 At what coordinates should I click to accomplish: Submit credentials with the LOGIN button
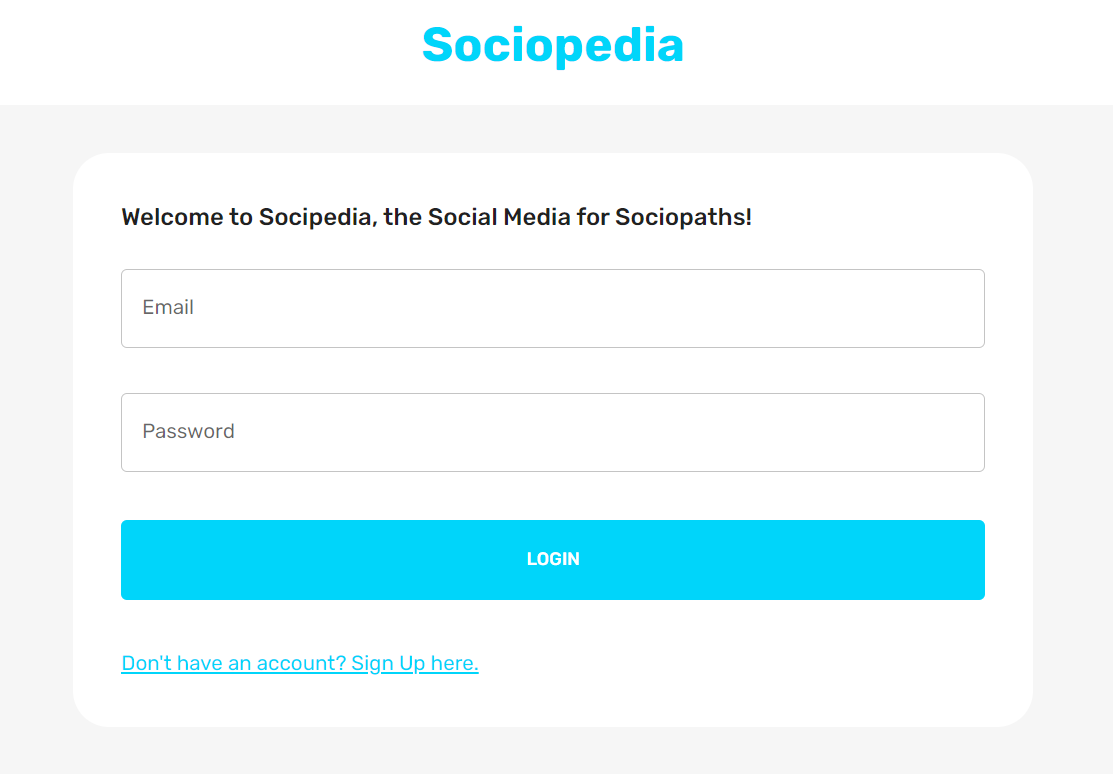(x=552, y=559)
